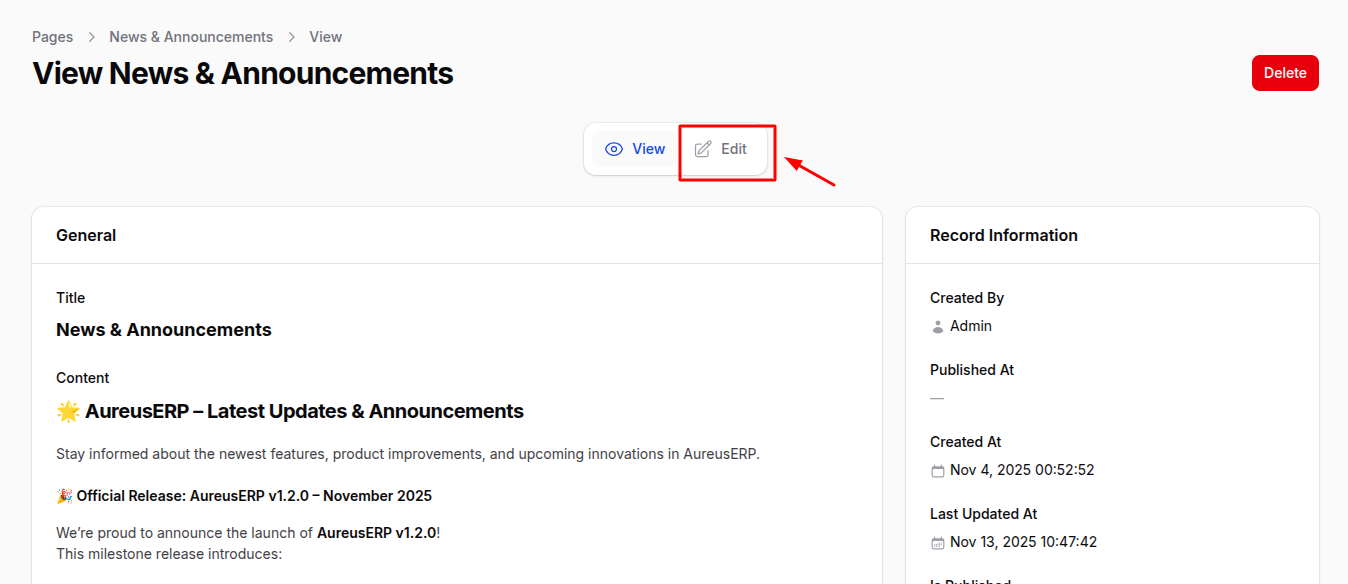
Task: Go to News & Announcements breadcrumb
Action: [191, 37]
